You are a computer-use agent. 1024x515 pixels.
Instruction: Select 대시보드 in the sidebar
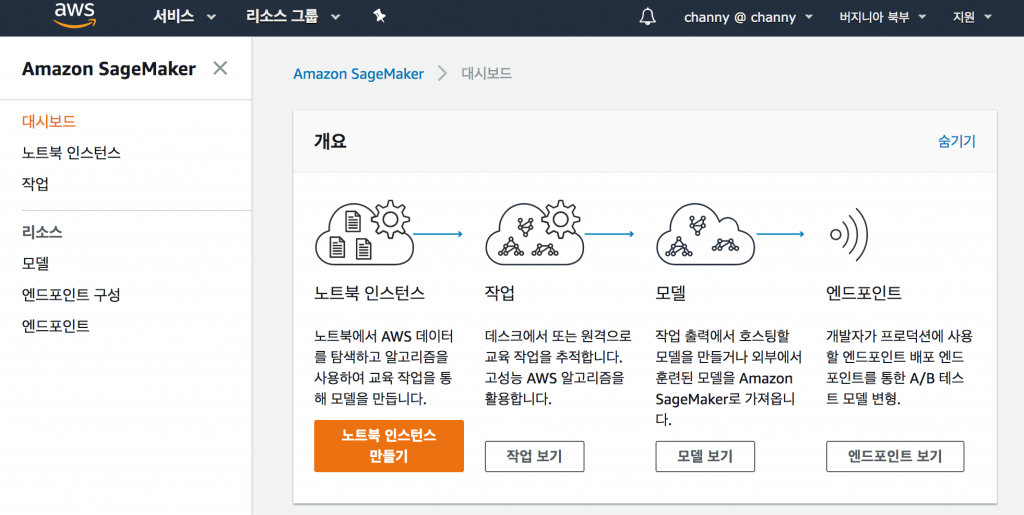coord(49,121)
